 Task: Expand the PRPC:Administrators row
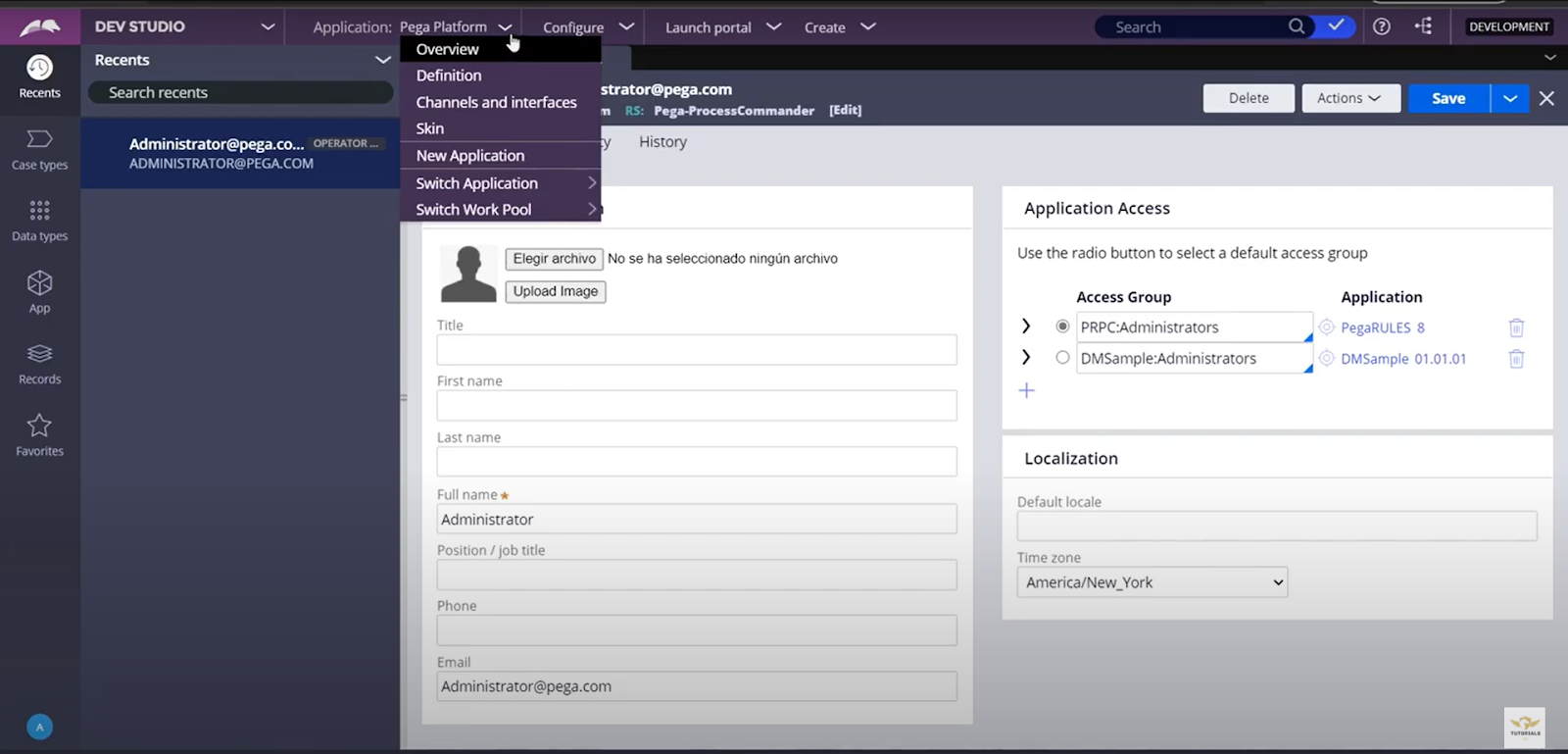pos(1026,327)
